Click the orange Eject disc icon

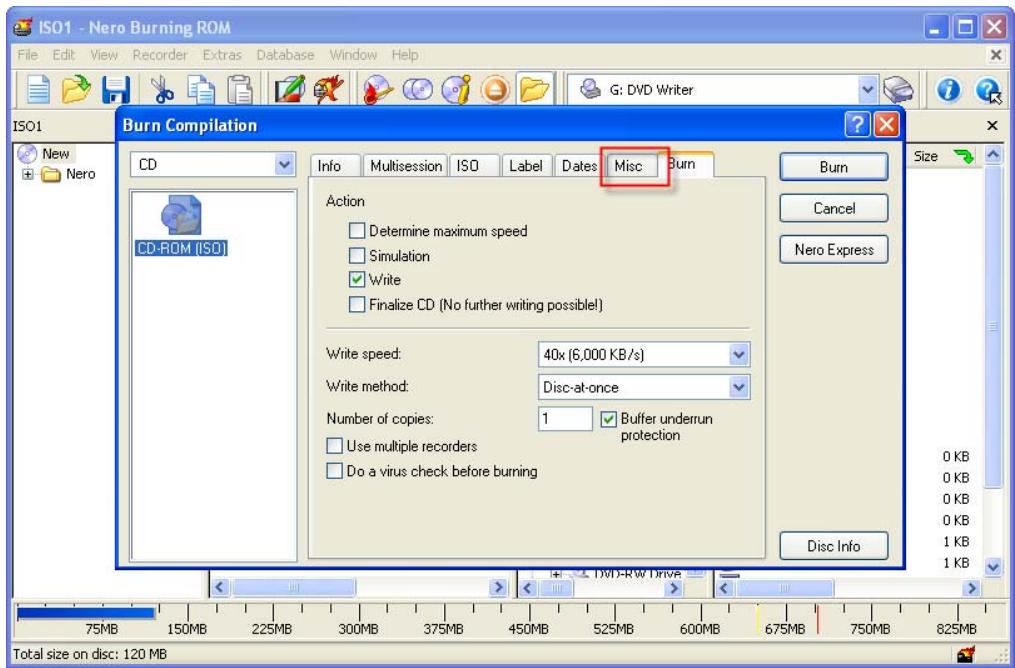tap(495, 90)
